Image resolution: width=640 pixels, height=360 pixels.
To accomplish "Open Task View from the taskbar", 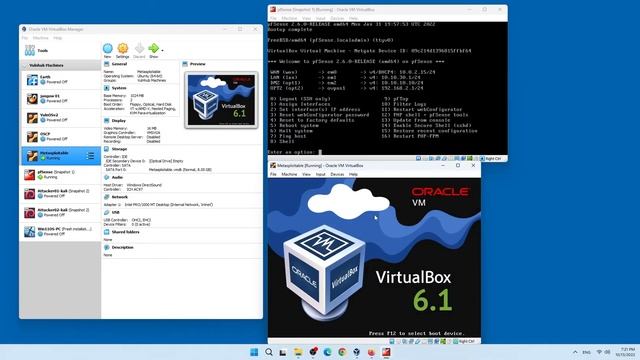I will coord(283,352).
